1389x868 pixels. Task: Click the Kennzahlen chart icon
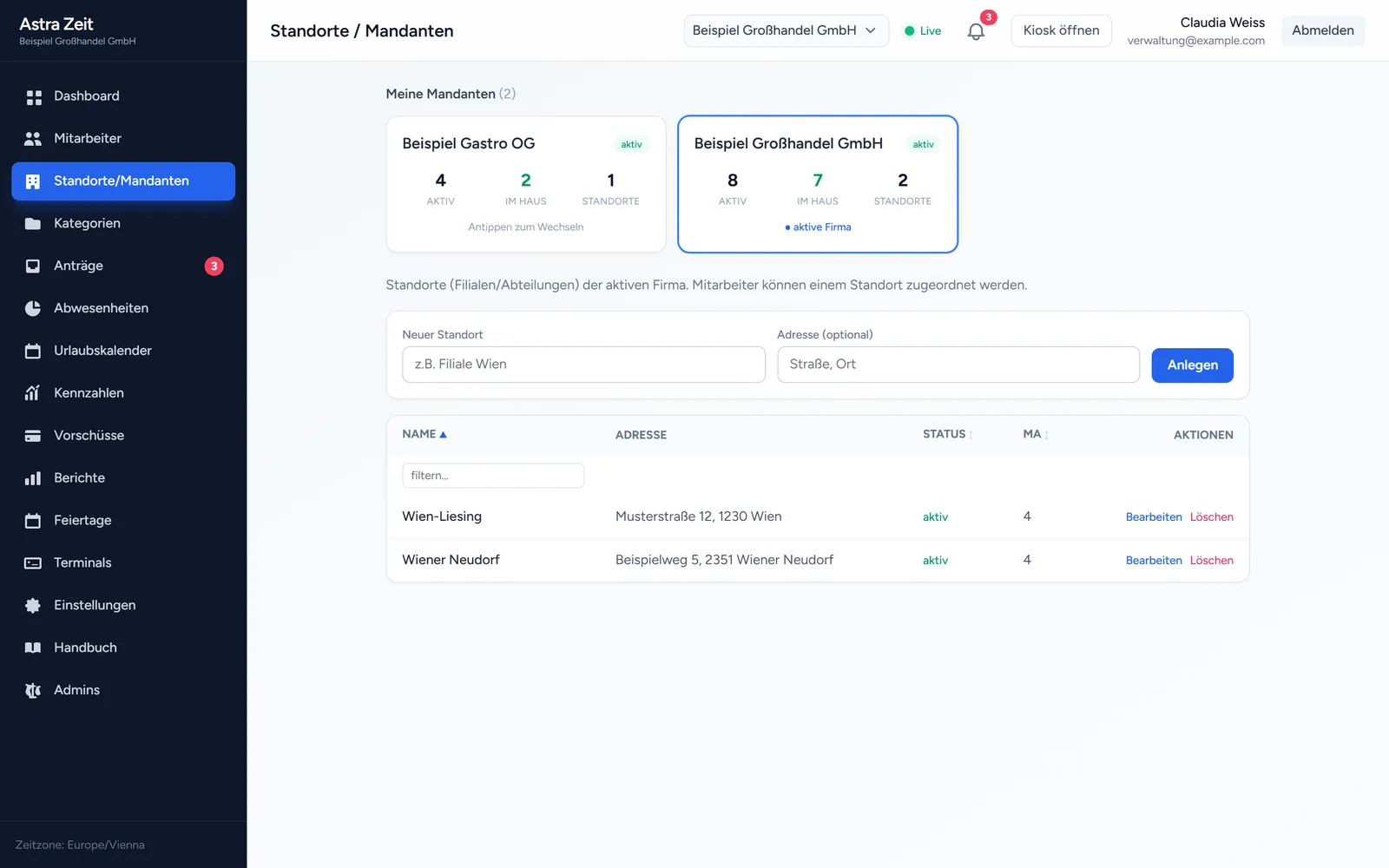(x=33, y=393)
